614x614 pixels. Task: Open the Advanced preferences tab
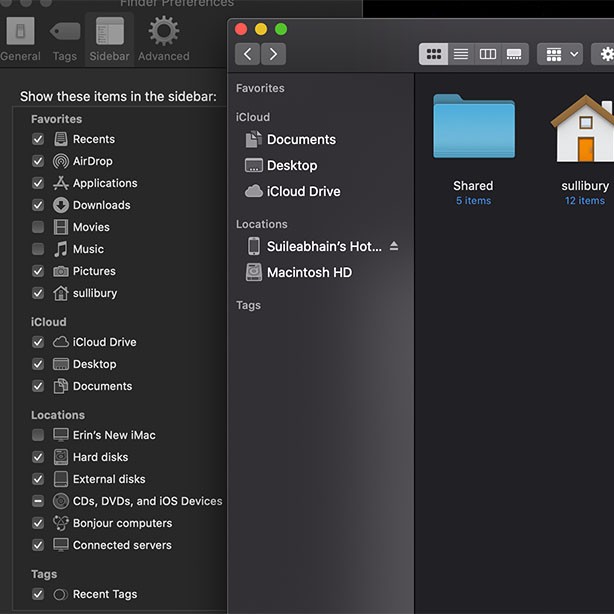[x=163, y=39]
